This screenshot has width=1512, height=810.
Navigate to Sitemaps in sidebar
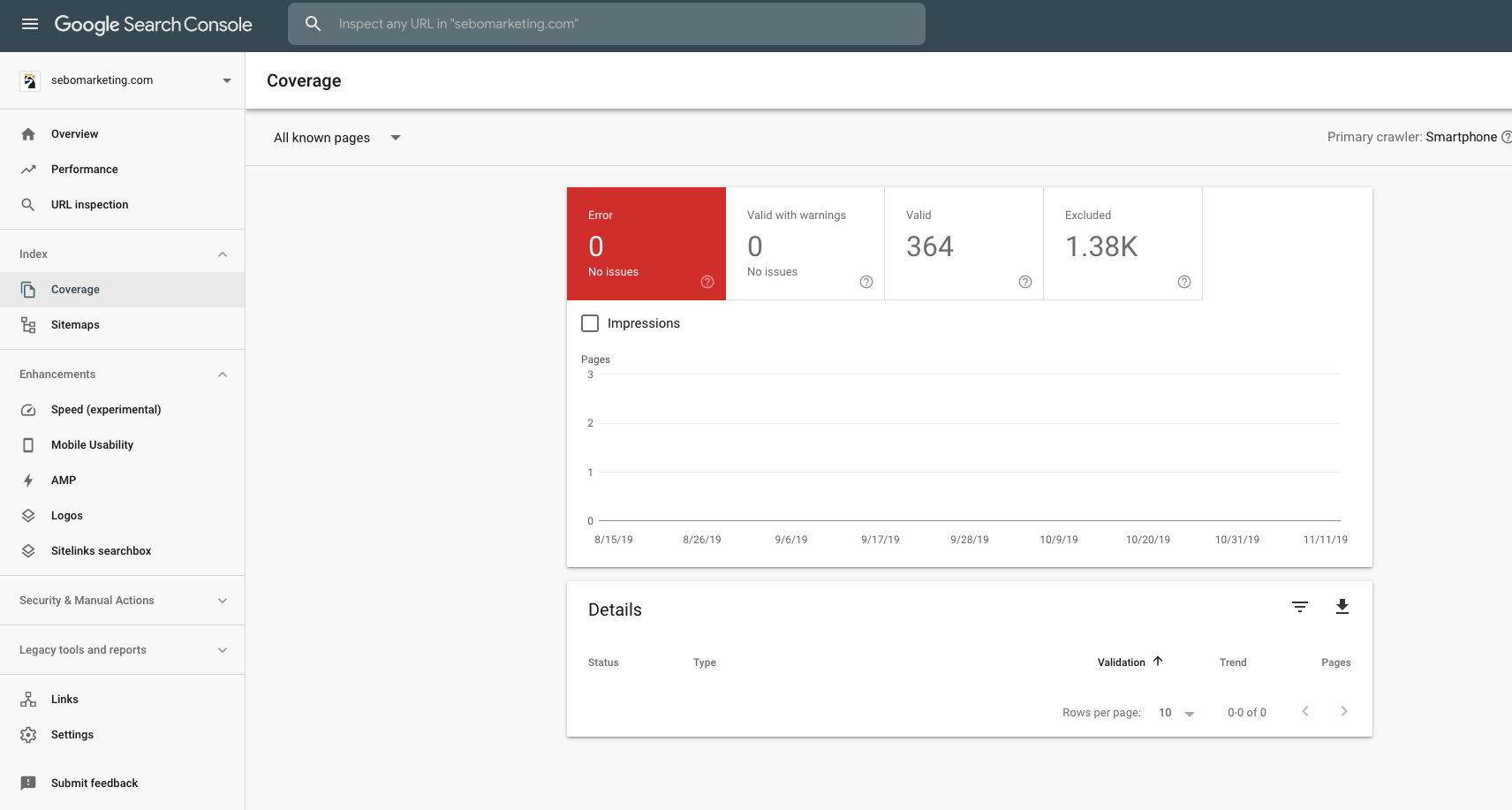(x=75, y=325)
